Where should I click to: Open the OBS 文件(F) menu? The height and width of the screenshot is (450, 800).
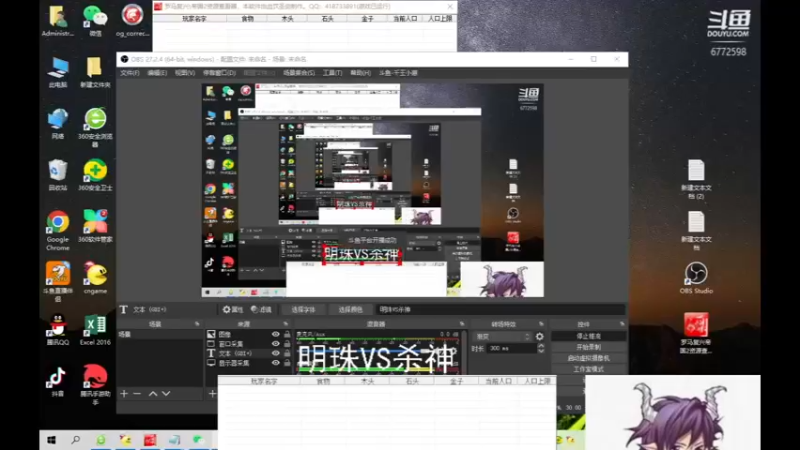130,73
